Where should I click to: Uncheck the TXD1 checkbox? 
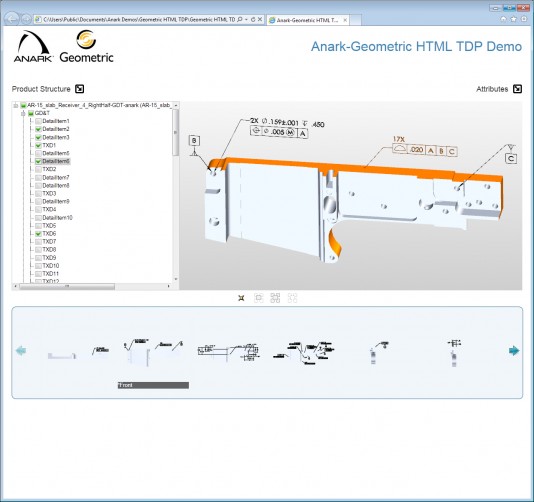(38, 145)
